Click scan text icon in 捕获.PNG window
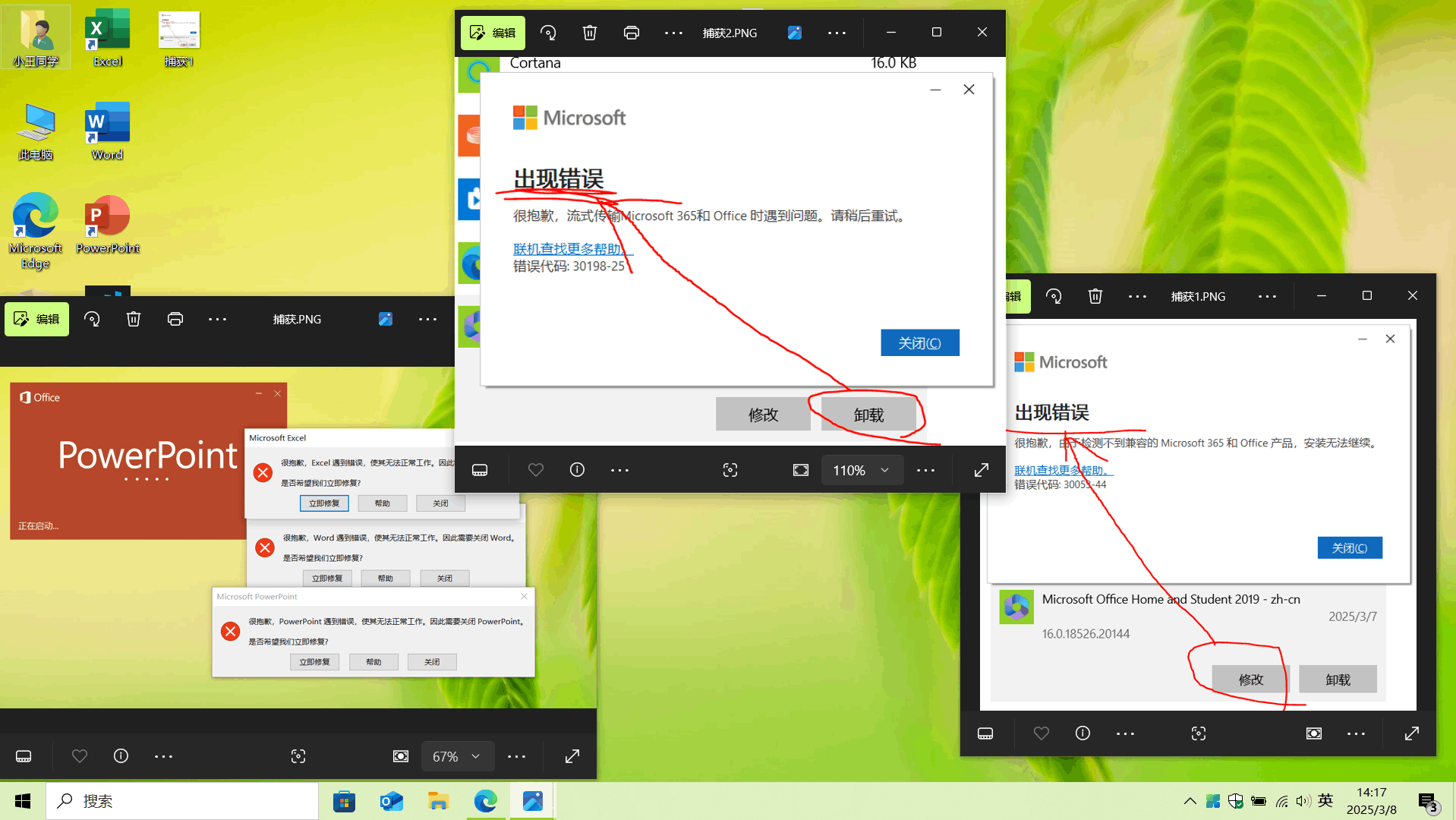Image resolution: width=1456 pixels, height=820 pixels. coord(298,756)
